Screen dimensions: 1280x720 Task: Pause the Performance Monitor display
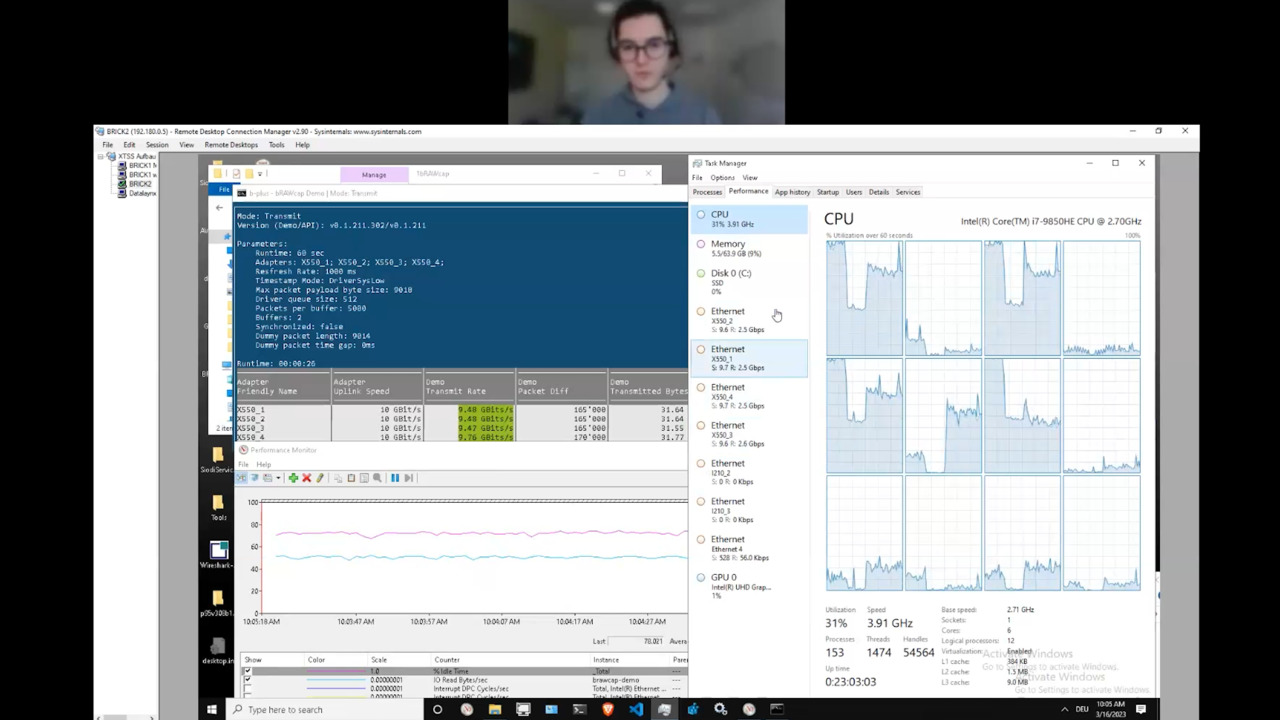pos(395,478)
